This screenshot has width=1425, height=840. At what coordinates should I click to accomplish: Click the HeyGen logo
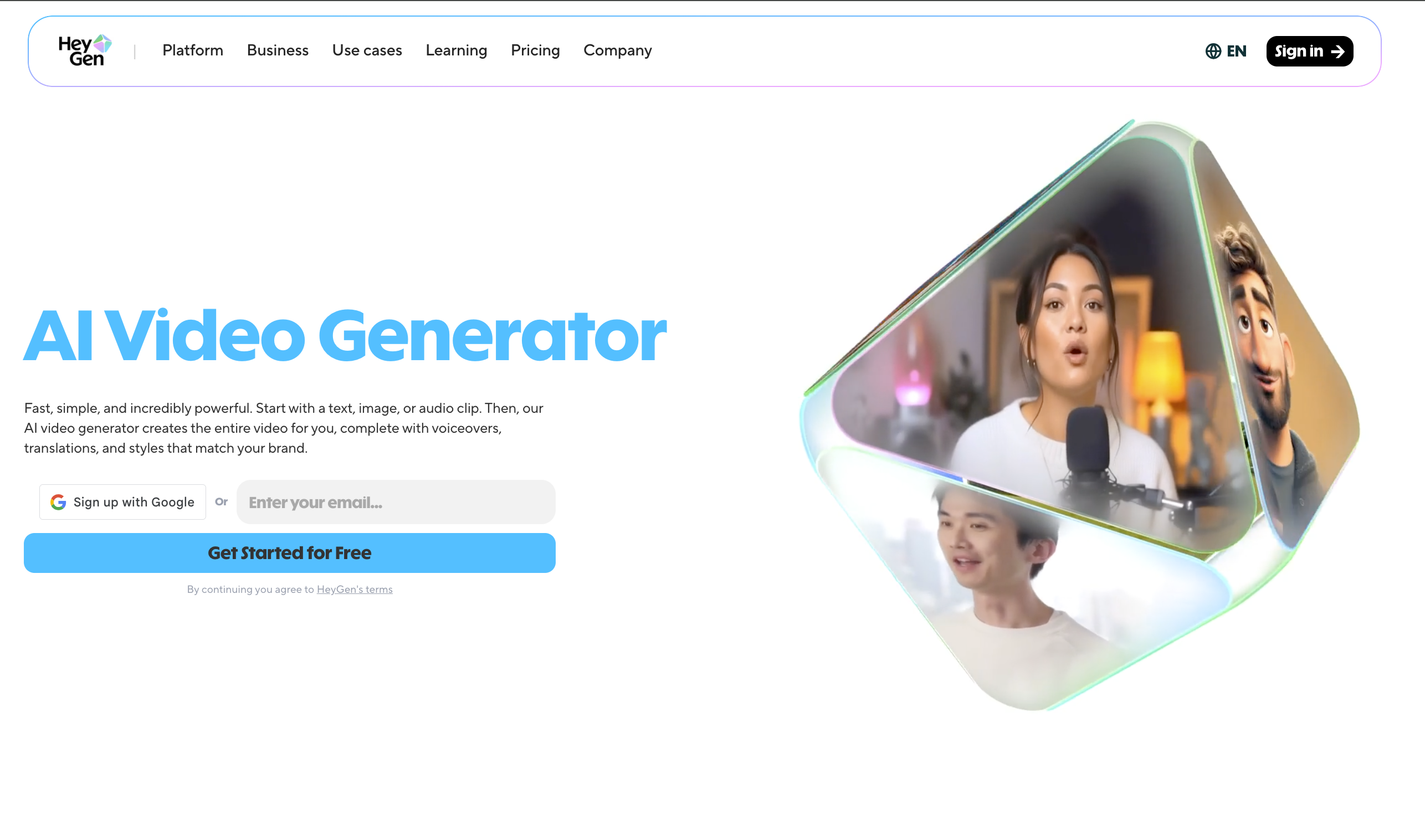[85, 50]
